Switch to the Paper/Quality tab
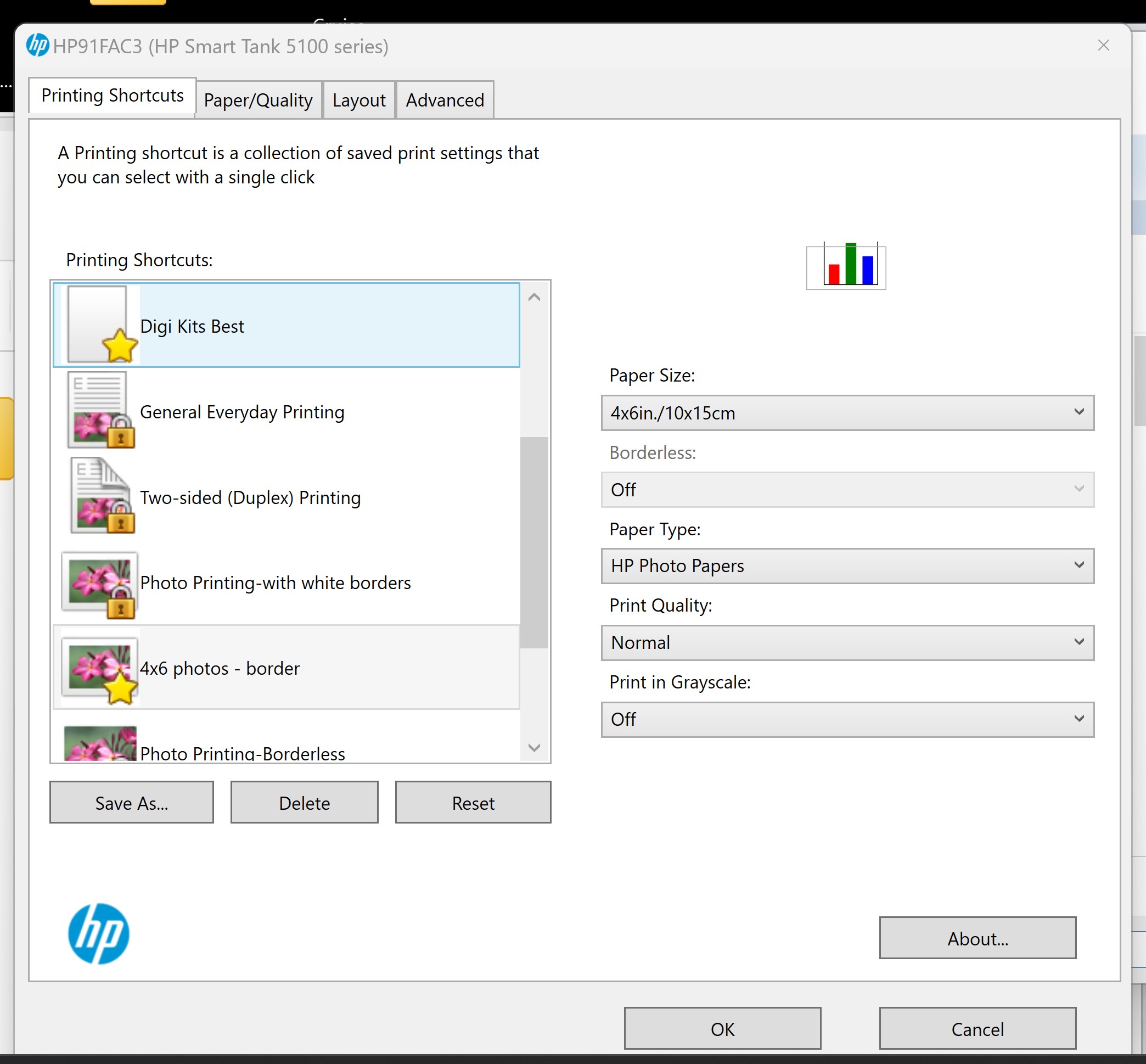The width and height of the screenshot is (1146, 1064). [x=258, y=100]
